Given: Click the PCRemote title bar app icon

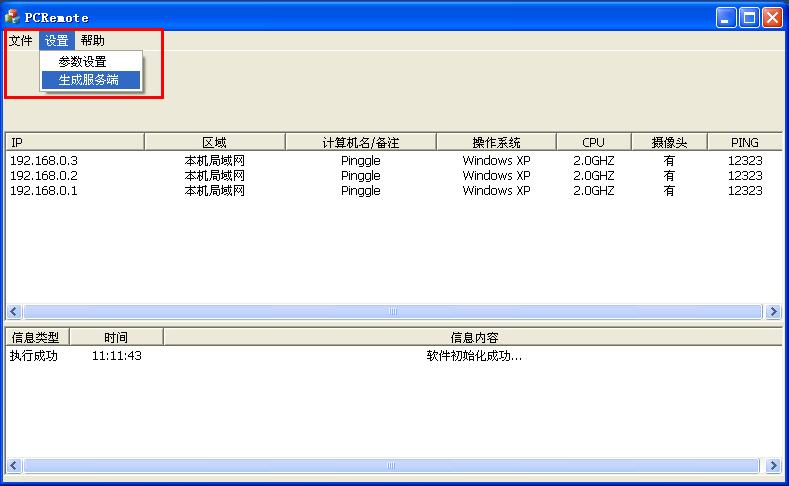Looking at the screenshot, I should pyautogui.click(x=13, y=17).
